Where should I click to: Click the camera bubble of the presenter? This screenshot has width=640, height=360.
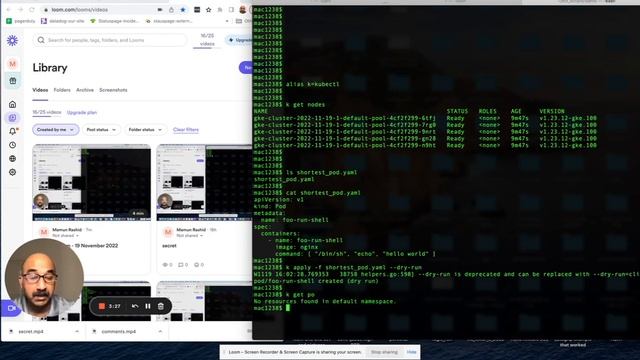coord(44,278)
